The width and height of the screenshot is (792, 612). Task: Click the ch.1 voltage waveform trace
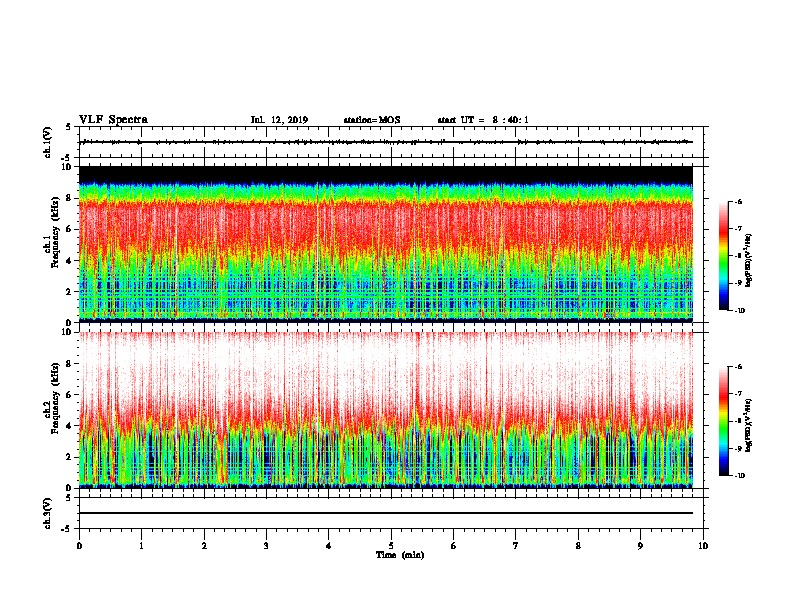pyautogui.click(x=386, y=142)
